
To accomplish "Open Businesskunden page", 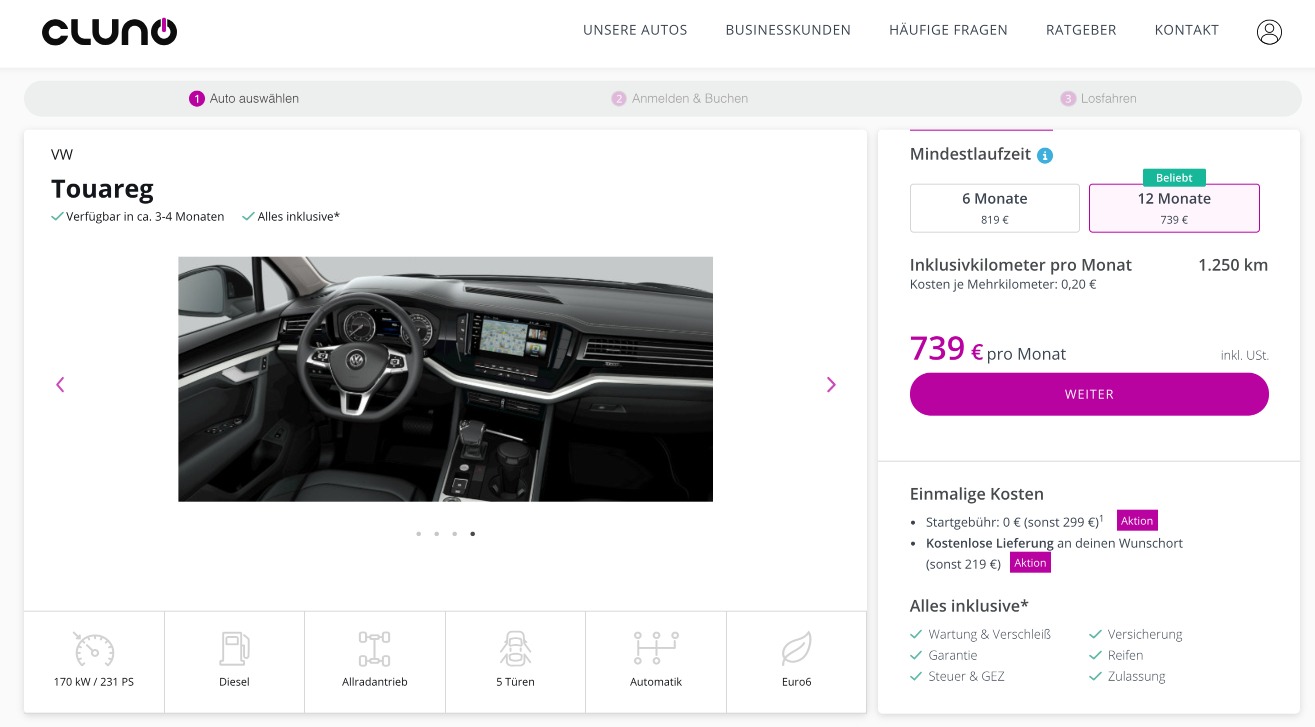I will coord(788,30).
